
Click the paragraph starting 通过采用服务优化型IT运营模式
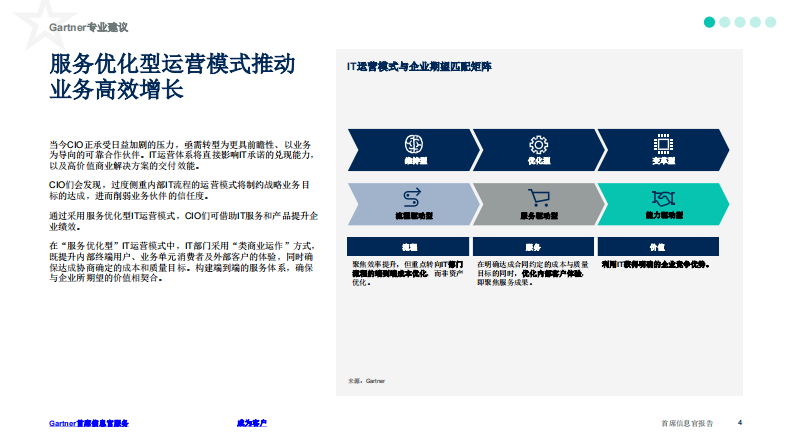(184, 221)
